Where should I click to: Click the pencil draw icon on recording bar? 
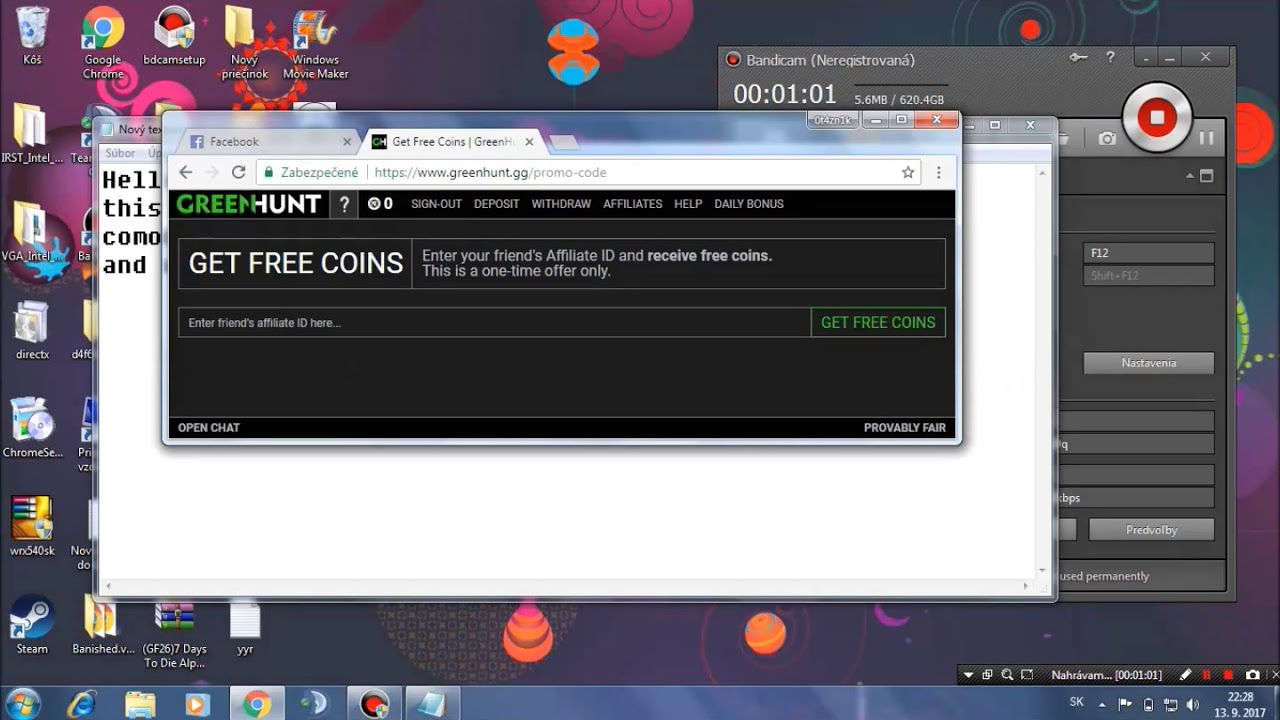tap(1186, 676)
